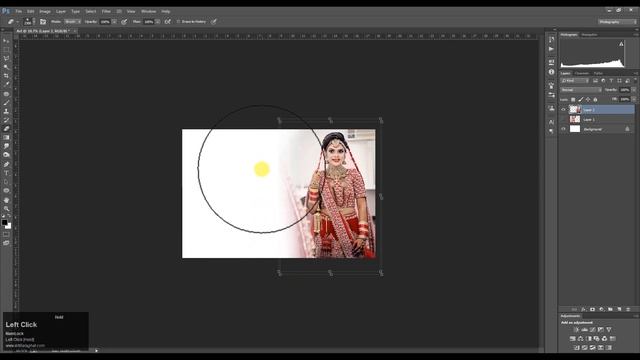Open the Filter menu
The height and width of the screenshot is (360, 640).
[106, 11]
